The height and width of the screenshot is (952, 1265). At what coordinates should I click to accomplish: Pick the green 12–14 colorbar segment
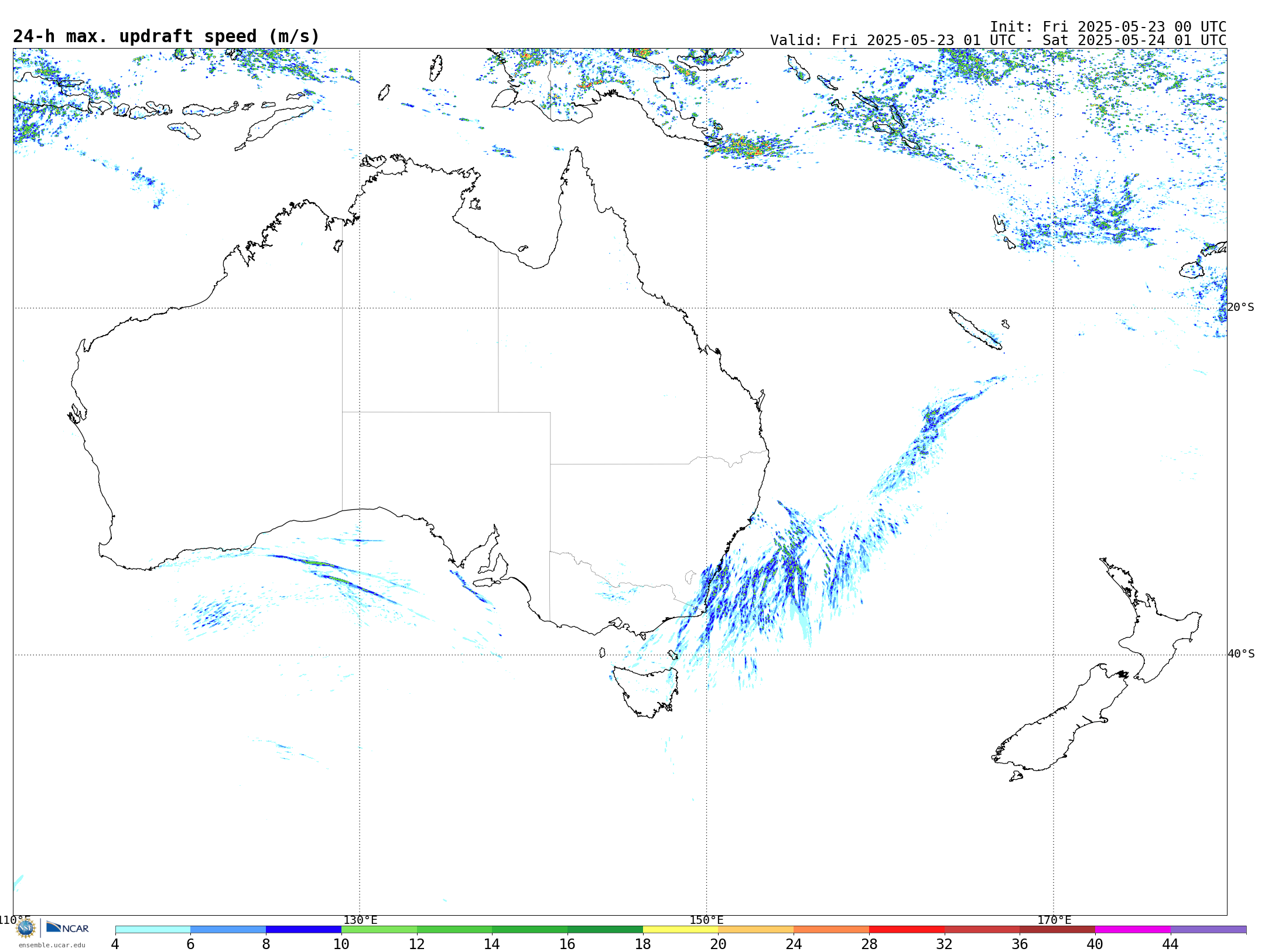point(454,930)
